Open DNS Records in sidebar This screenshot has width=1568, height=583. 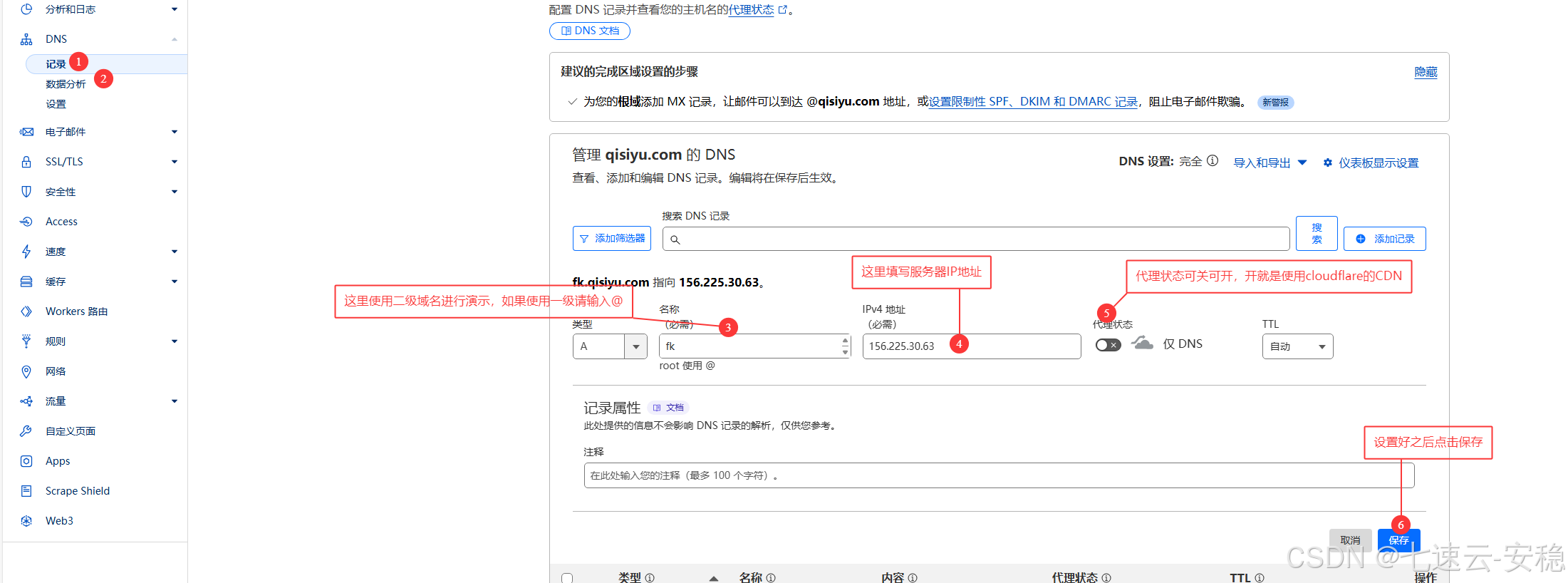point(56,64)
